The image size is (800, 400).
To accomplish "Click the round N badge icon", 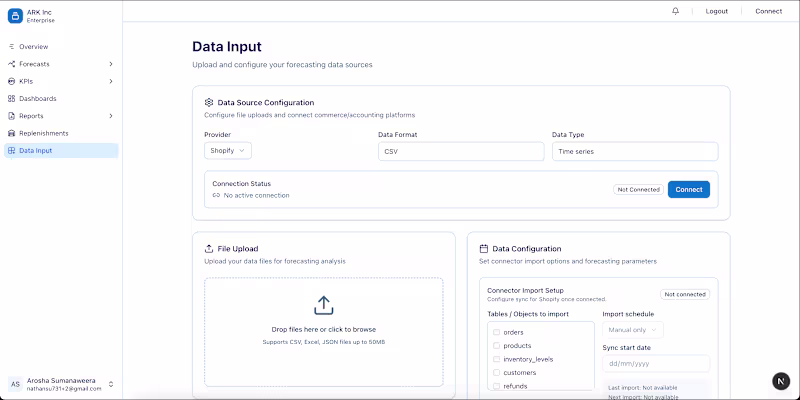I will coord(781,381).
